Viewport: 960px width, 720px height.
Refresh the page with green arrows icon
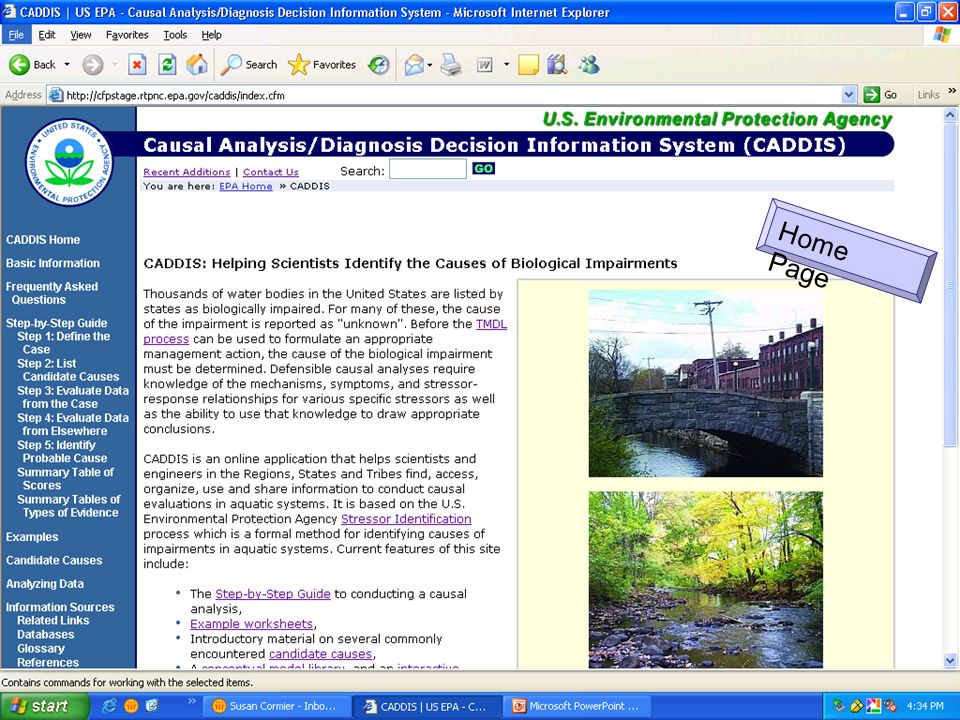click(x=167, y=64)
